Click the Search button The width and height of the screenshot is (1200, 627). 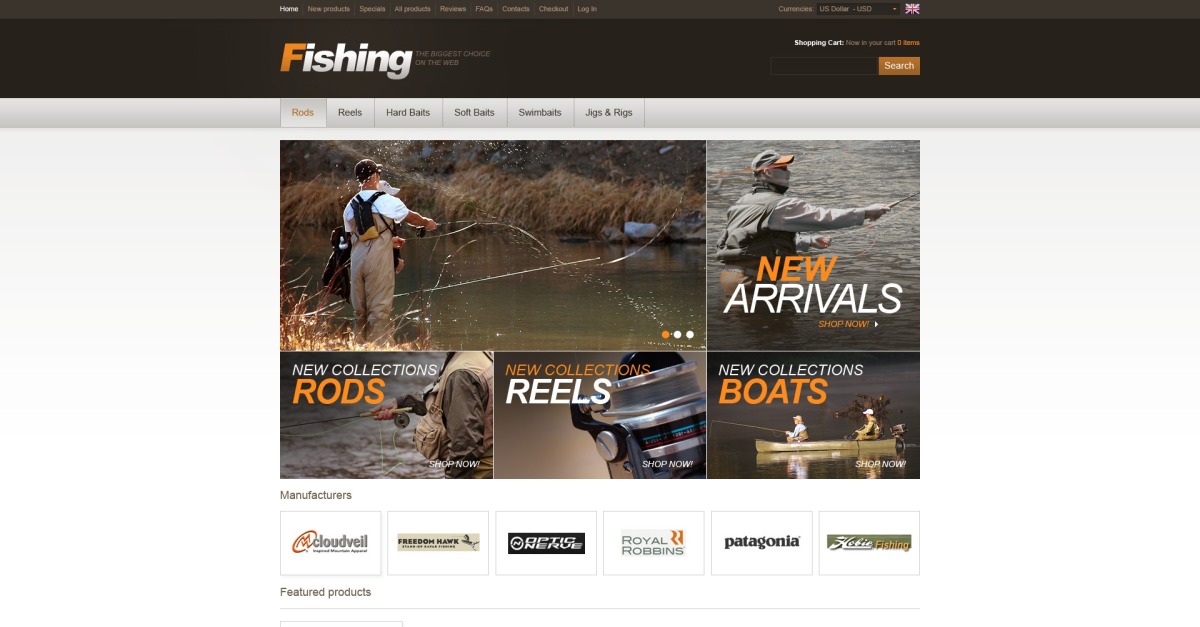pyautogui.click(x=899, y=66)
